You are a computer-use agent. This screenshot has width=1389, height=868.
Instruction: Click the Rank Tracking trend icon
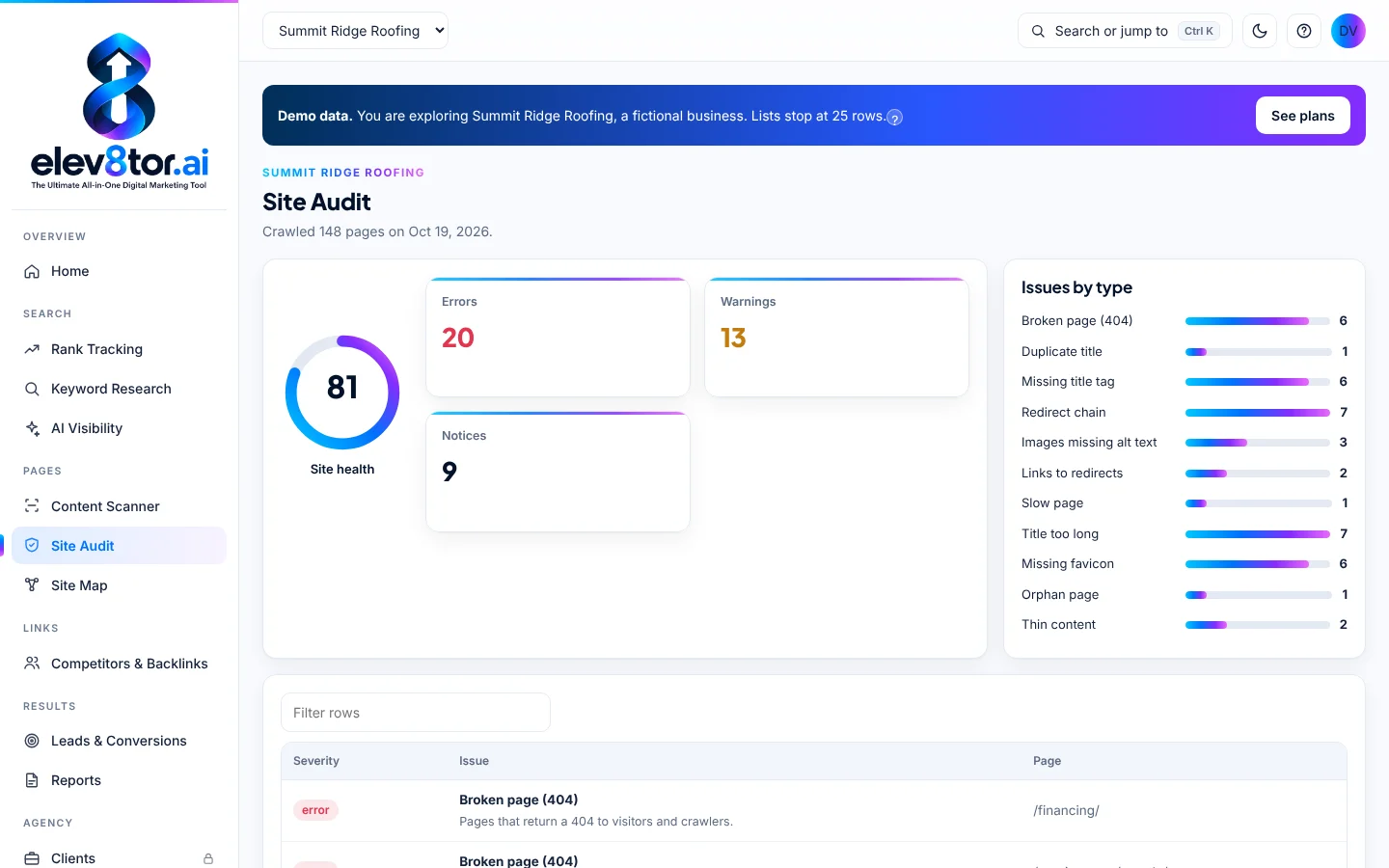click(x=32, y=349)
